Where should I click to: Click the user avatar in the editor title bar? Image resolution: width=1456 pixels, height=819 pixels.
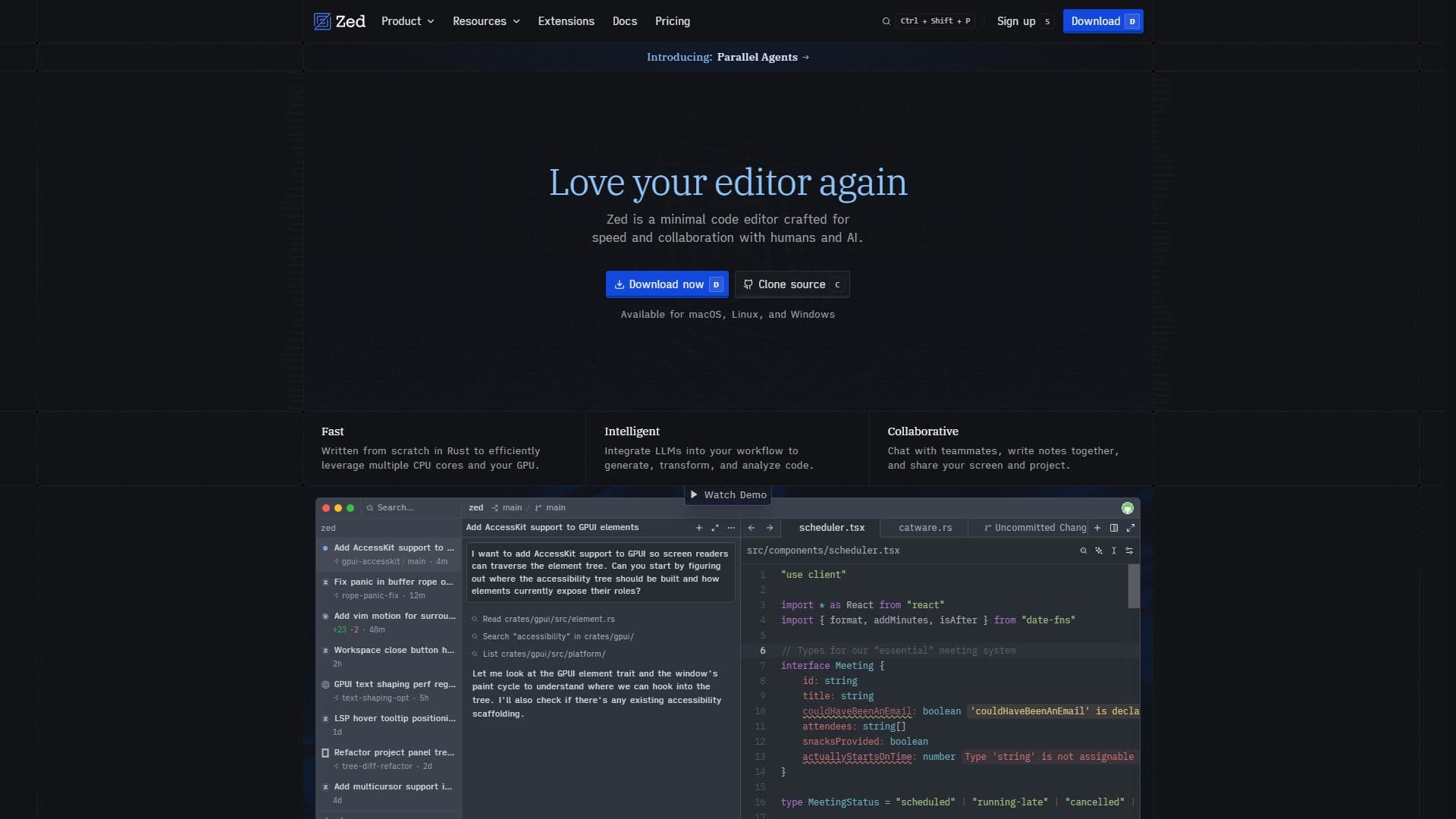pyautogui.click(x=1128, y=508)
